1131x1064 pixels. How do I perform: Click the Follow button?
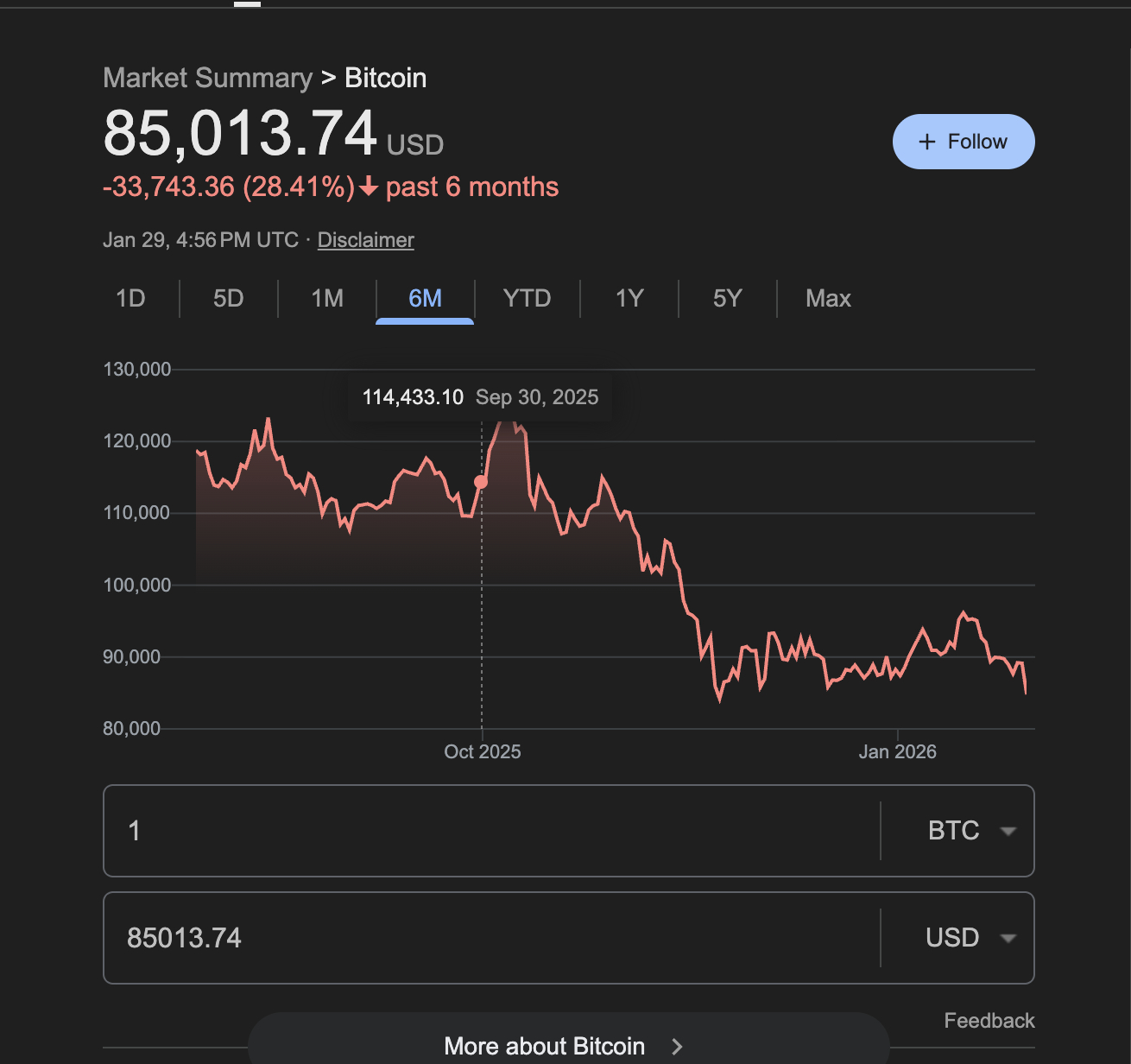[963, 142]
